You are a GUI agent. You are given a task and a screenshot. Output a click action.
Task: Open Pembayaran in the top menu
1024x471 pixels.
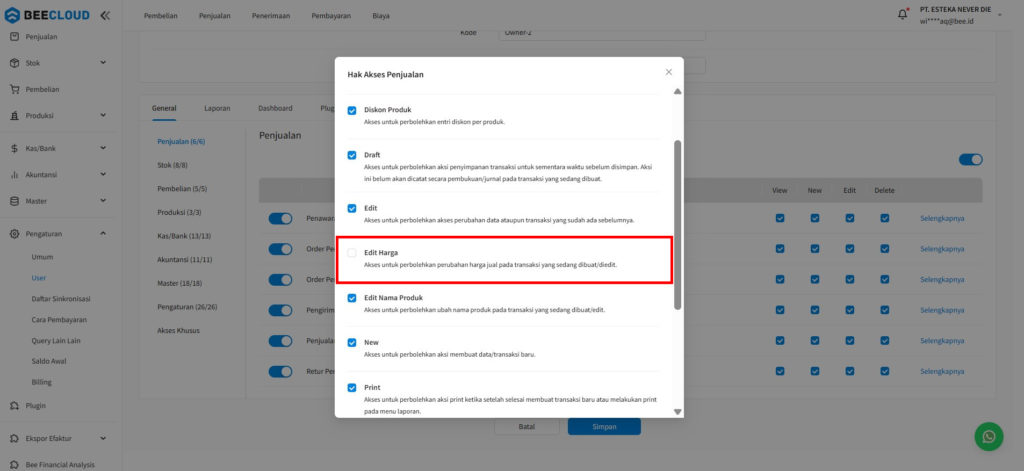(330, 16)
